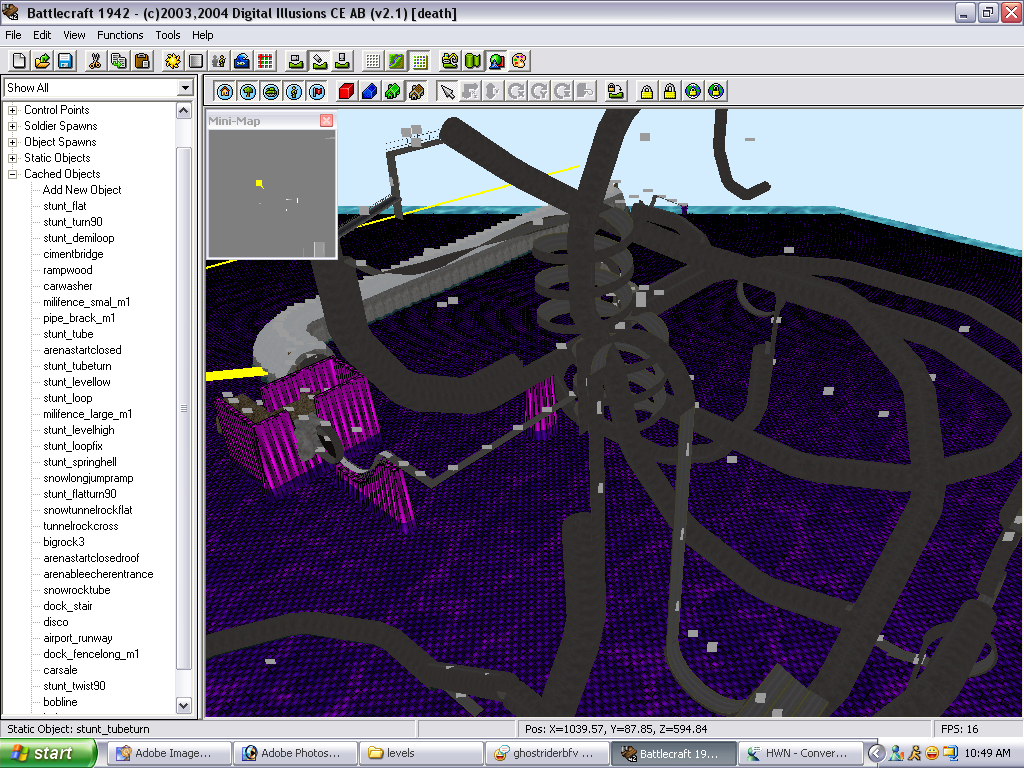Image resolution: width=1024 pixels, height=768 pixels.
Task: Click the Mini-Map preview area
Action: click(272, 193)
